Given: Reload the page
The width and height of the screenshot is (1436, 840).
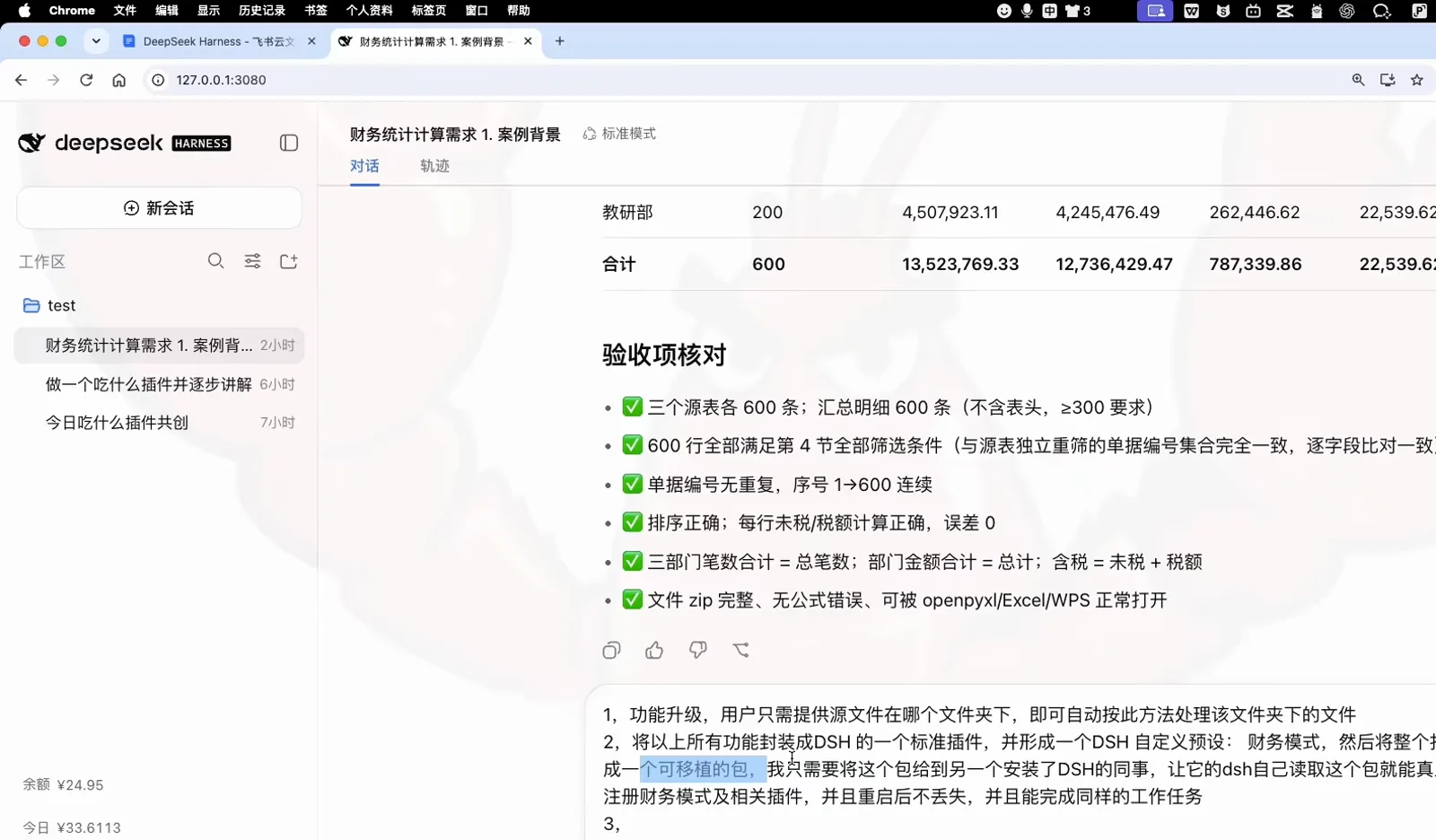Looking at the screenshot, I should tap(86, 80).
